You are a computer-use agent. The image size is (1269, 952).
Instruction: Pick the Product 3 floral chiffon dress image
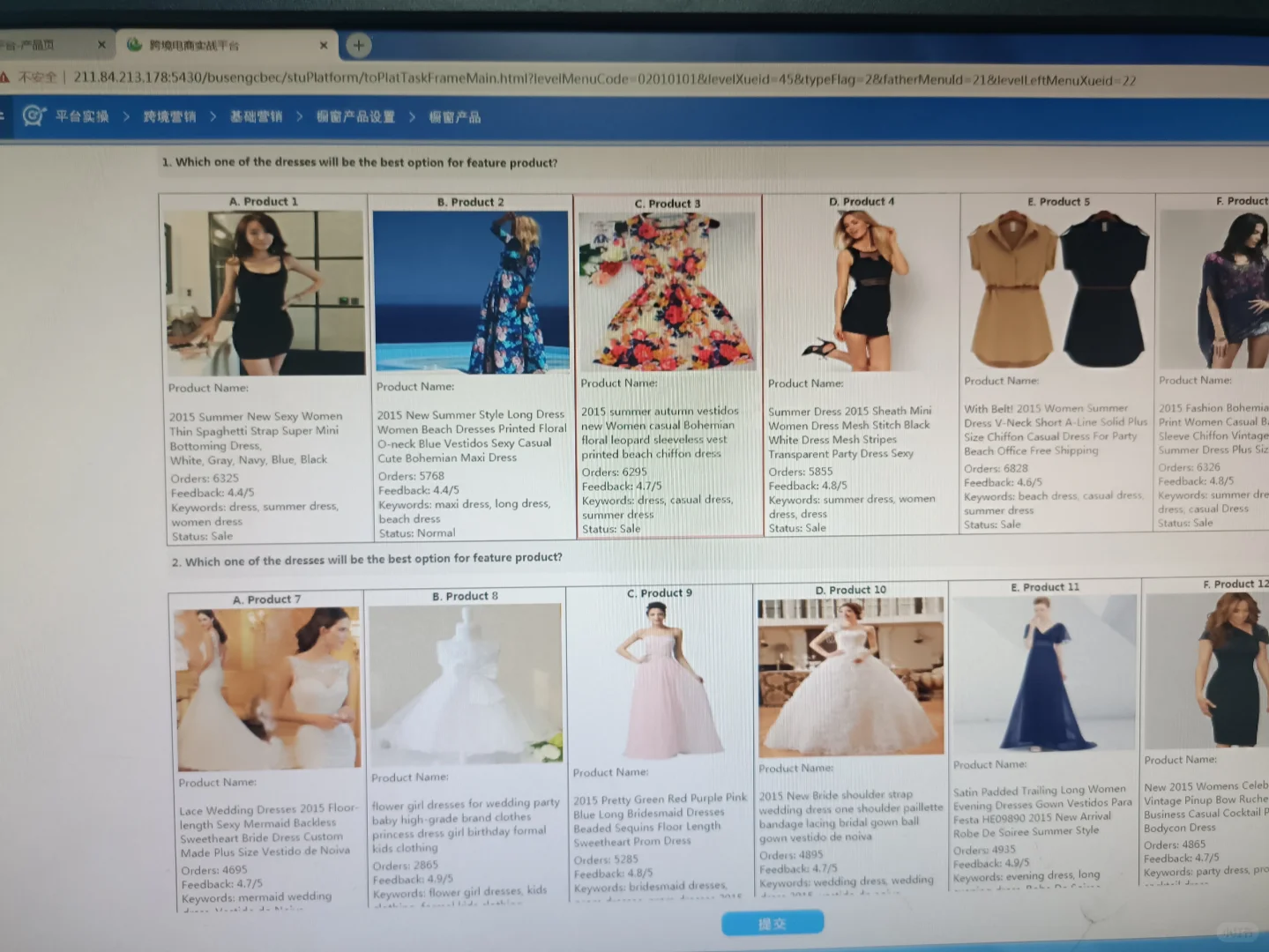pos(668,291)
